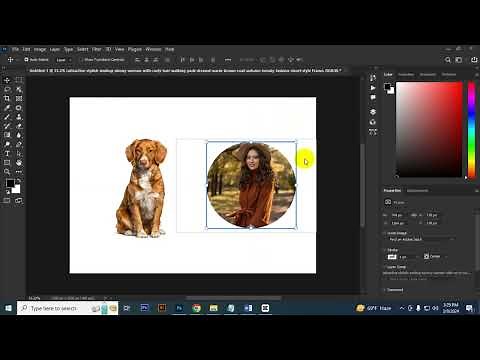Open the more align options three-dots
Image resolution: width=480 pixels, height=360 pixels.
pyautogui.click(x=228, y=60)
